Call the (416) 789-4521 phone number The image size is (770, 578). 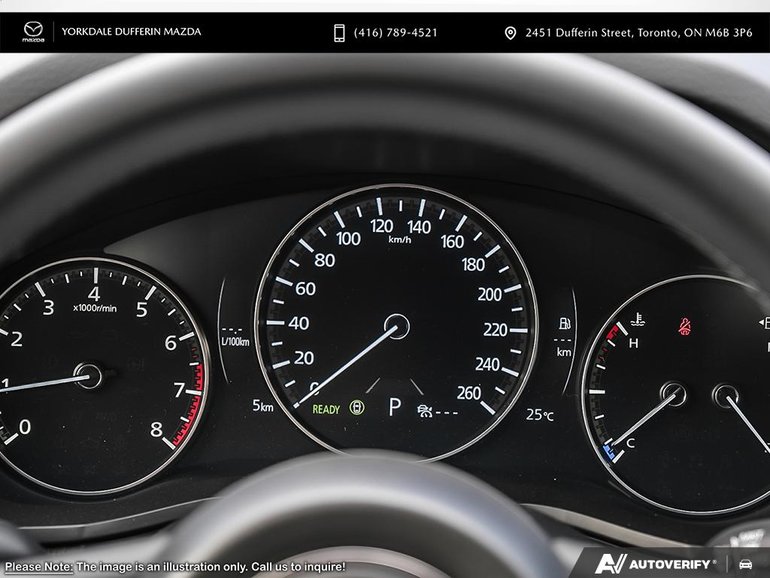[x=395, y=33]
